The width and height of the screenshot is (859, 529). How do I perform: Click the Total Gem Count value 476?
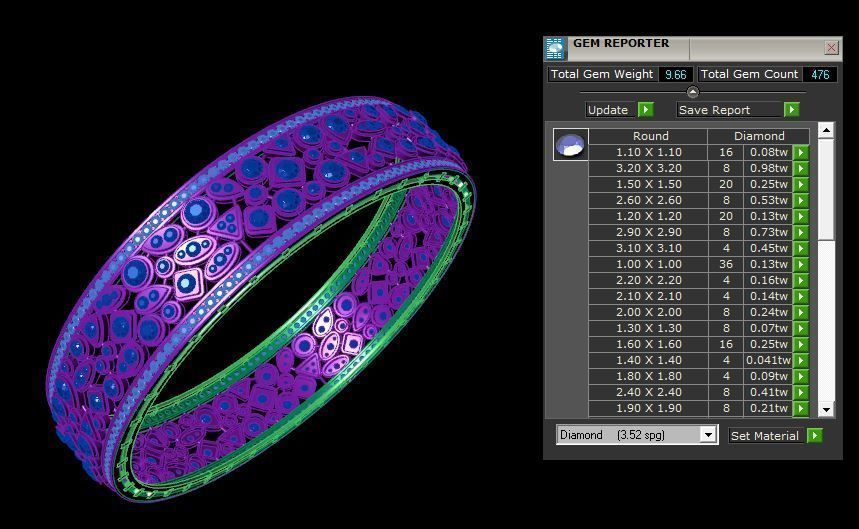tap(820, 74)
